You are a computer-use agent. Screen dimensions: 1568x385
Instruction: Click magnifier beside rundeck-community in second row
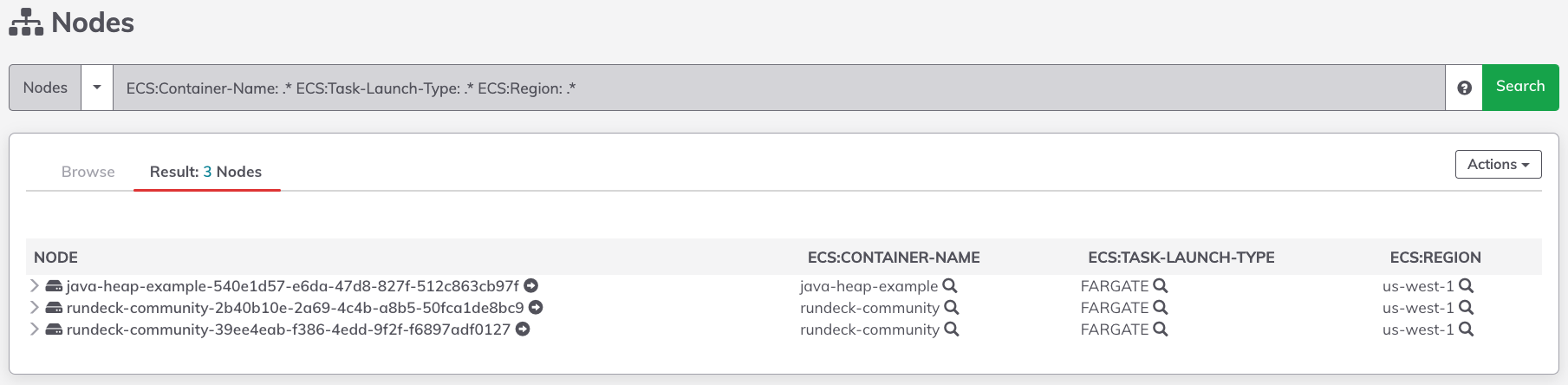951,307
